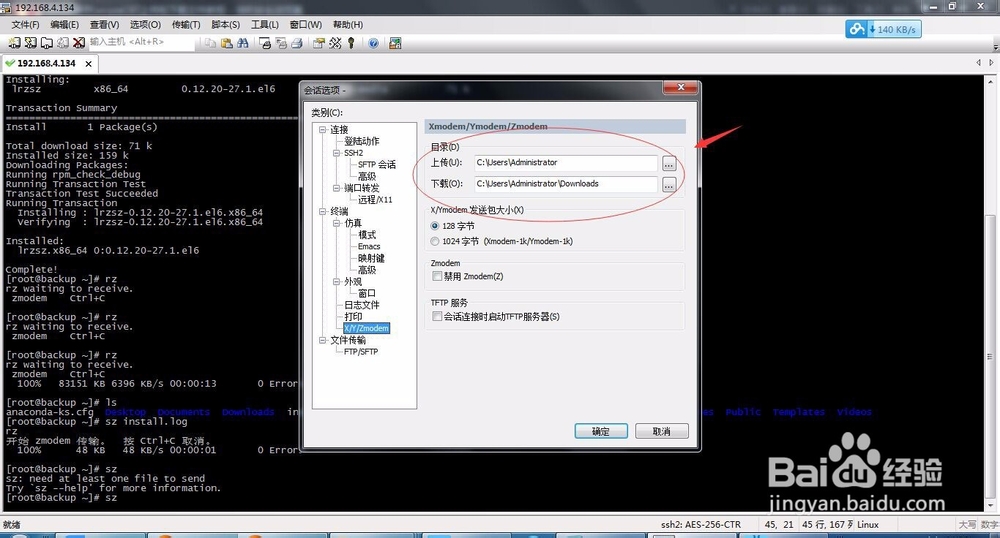Collapse the 连接 tree node

pyautogui.click(x=323, y=129)
